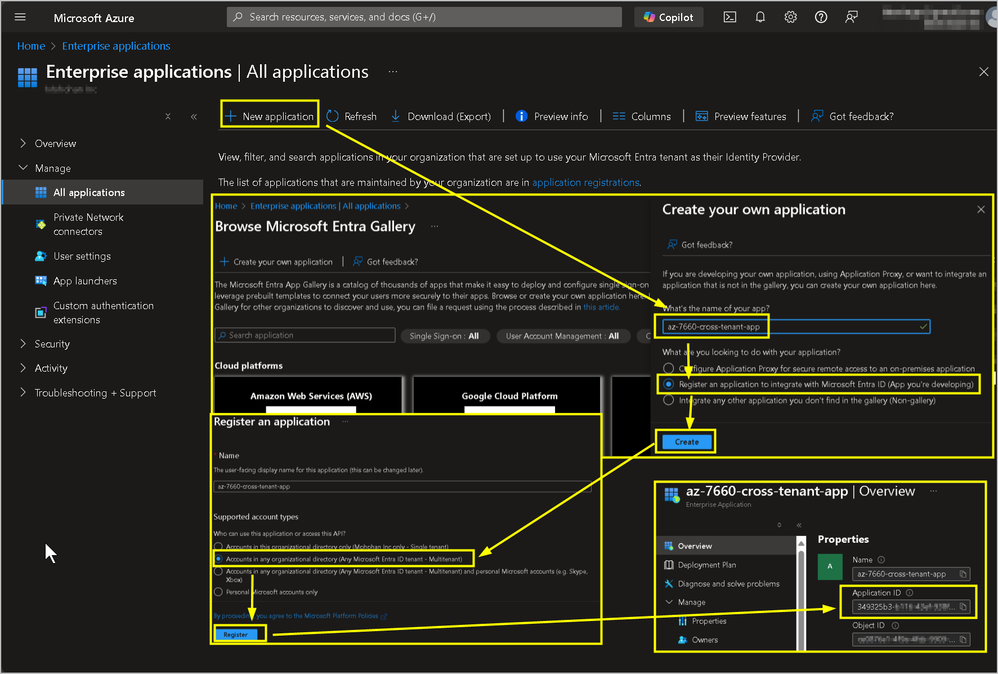Select Personal Microsoft accounts only radio
Viewport: 998px width, 674px height.
[219, 592]
